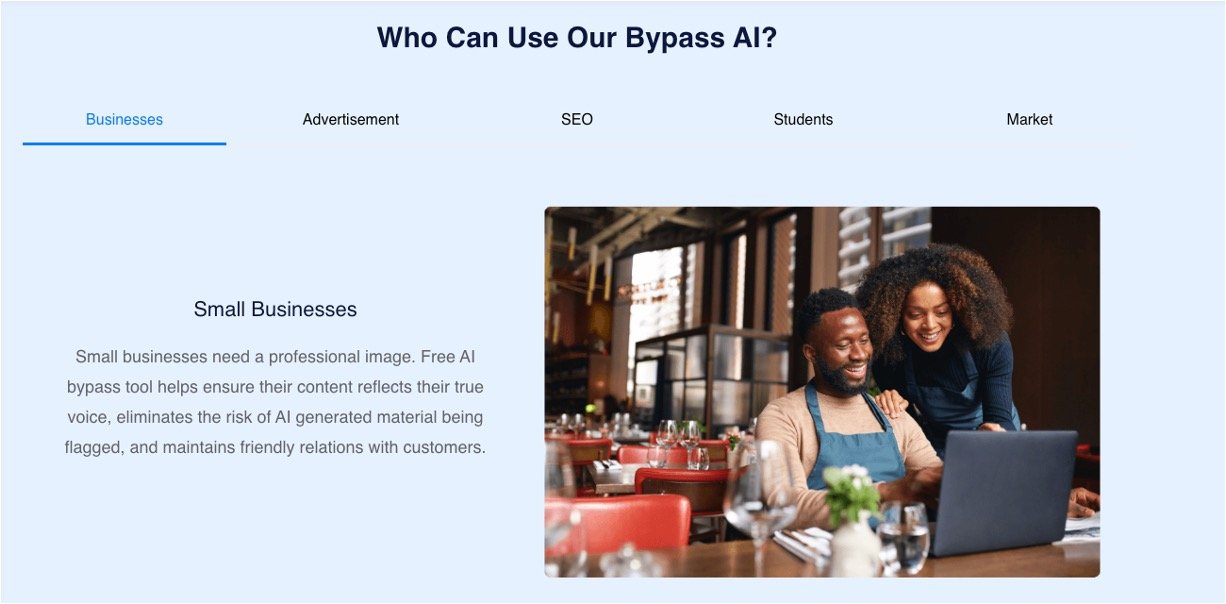This screenshot has width=1226, height=604.
Task: Select the Businesses tab
Action: (124, 120)
